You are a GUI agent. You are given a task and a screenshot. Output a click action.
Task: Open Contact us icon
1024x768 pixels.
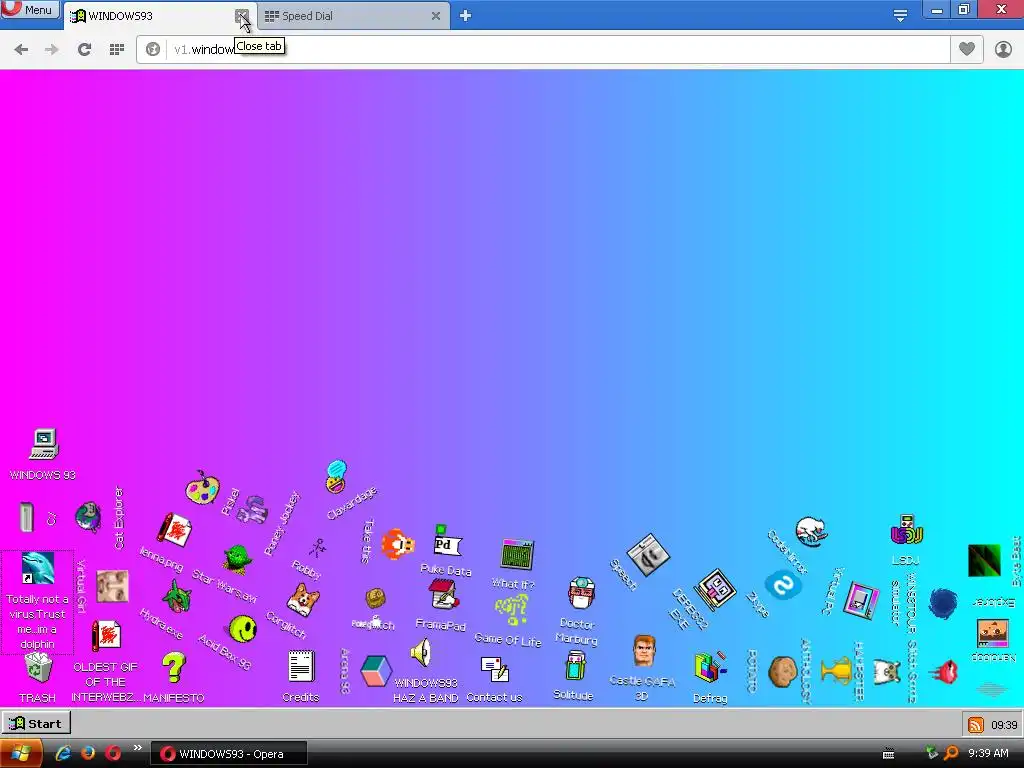tap(495, 669)
